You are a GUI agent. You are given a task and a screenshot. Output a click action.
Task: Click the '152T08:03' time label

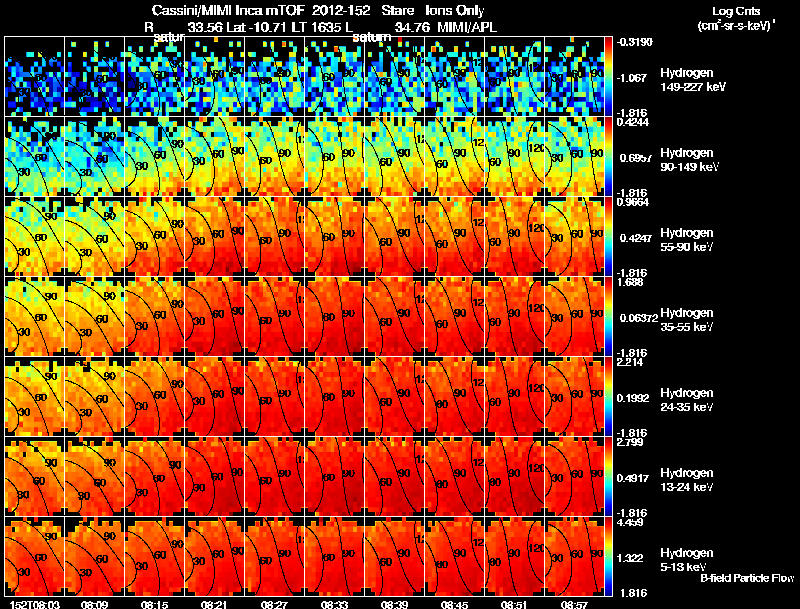coord(35,604)
